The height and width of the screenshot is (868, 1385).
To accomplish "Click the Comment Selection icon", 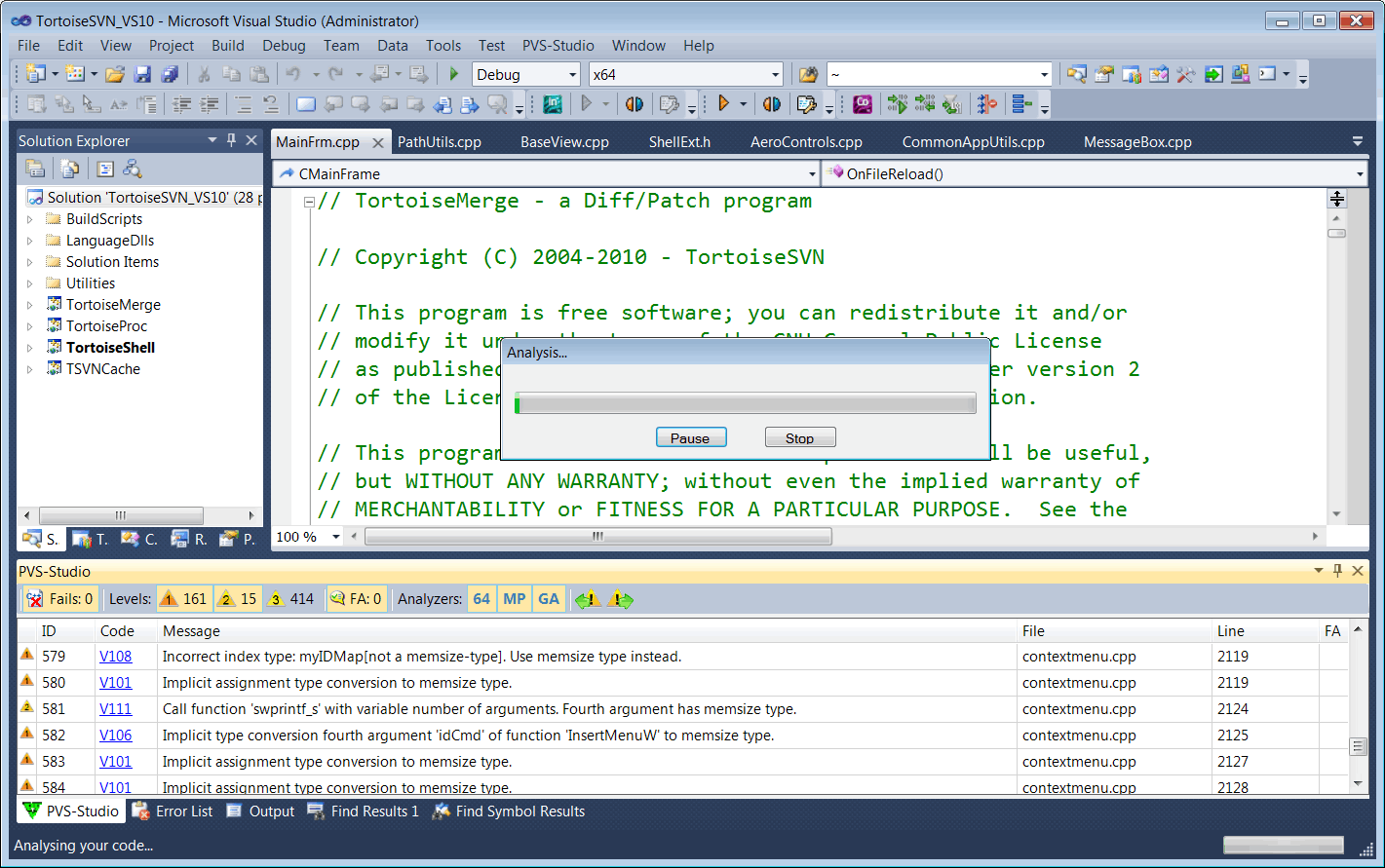I will point(244,104).
